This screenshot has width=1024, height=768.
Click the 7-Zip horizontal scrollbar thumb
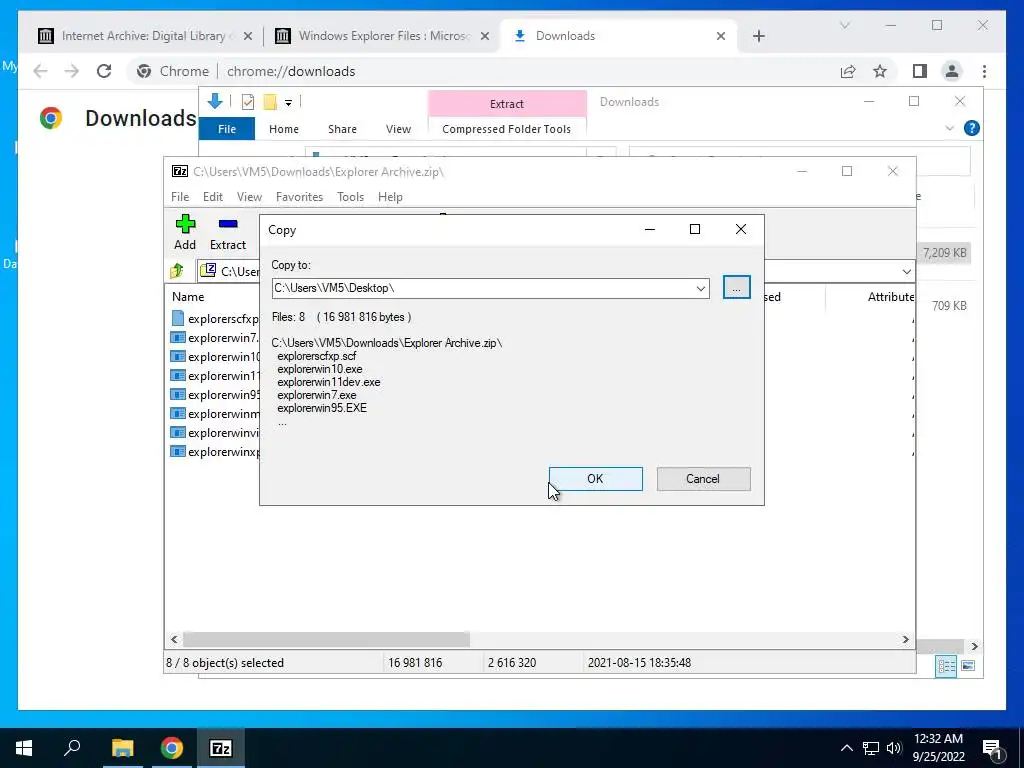[x=326, y=639]
